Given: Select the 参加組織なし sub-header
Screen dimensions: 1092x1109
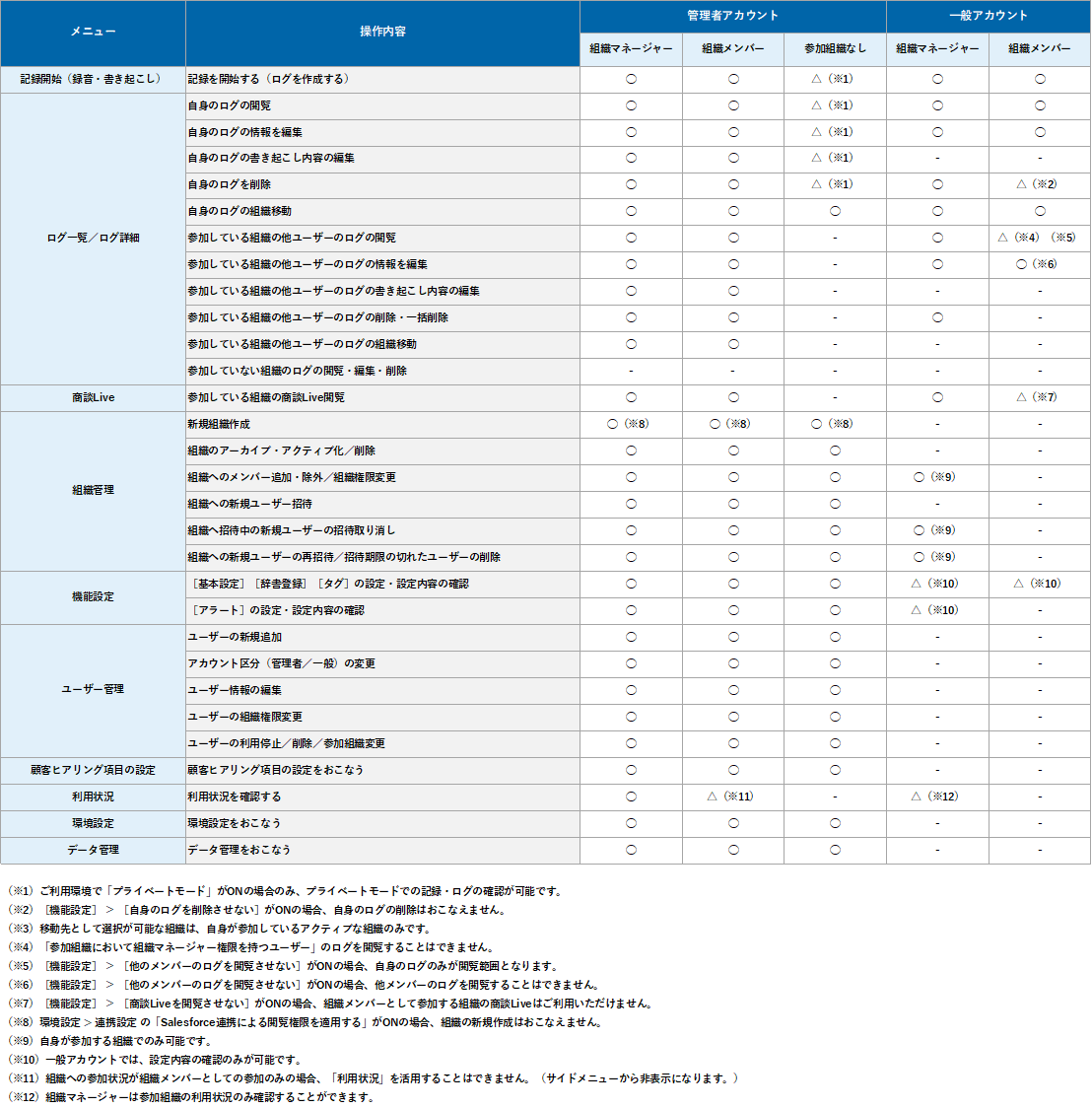Looking at the screenshot, I should coord(835,49).
